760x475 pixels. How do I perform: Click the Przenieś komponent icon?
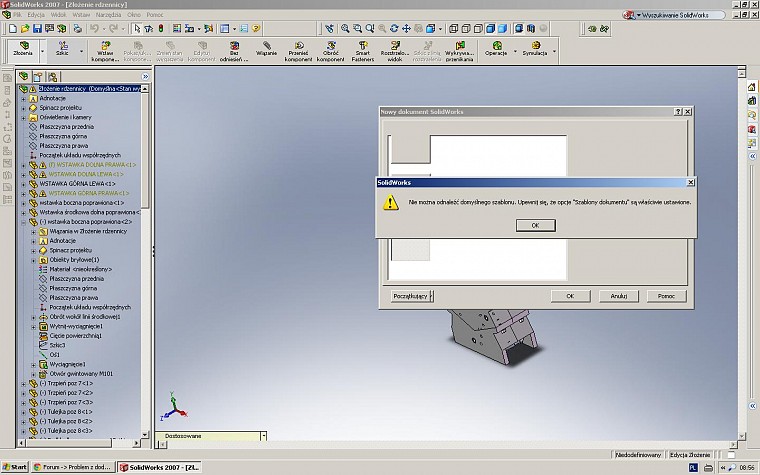298,51
